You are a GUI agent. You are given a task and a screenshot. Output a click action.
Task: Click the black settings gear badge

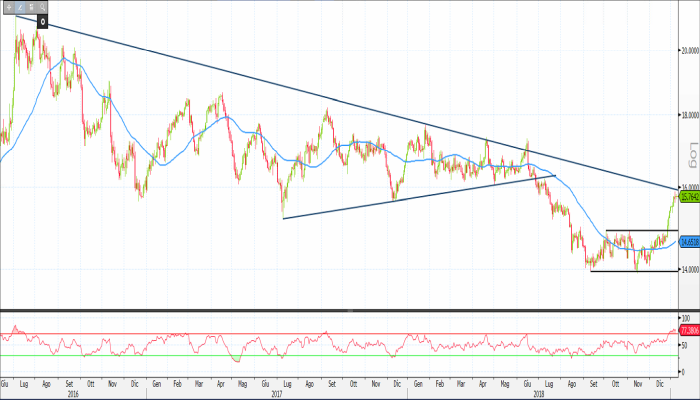[x=43, y=19]
